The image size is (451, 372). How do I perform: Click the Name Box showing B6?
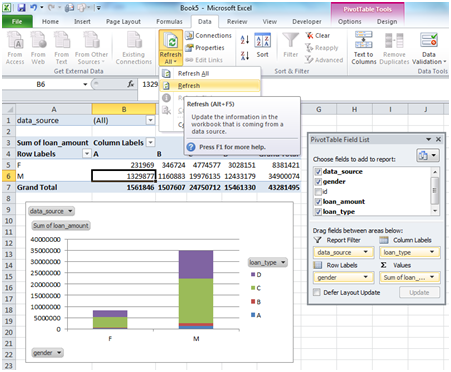click(41, 84)
